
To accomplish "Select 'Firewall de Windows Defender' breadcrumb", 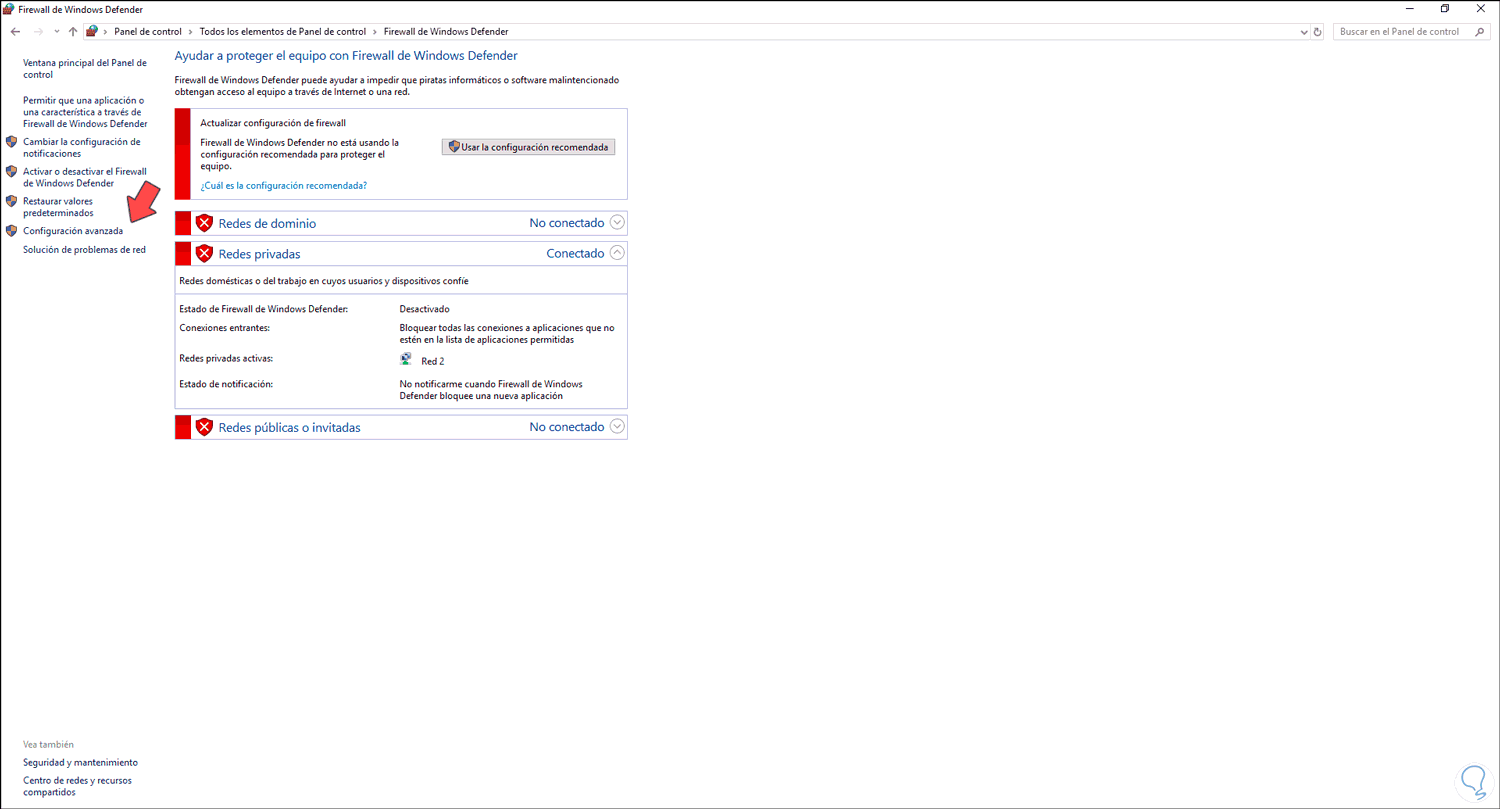I will click(446, 32).
